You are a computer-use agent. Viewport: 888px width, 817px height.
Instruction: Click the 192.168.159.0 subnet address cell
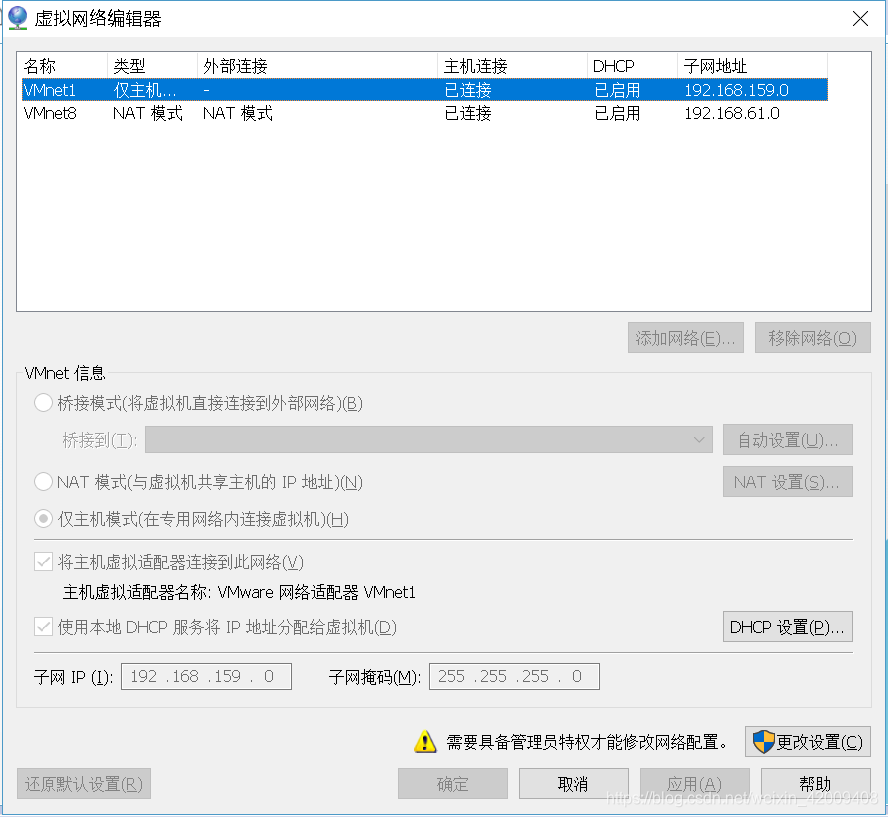[x=736, y=90]
